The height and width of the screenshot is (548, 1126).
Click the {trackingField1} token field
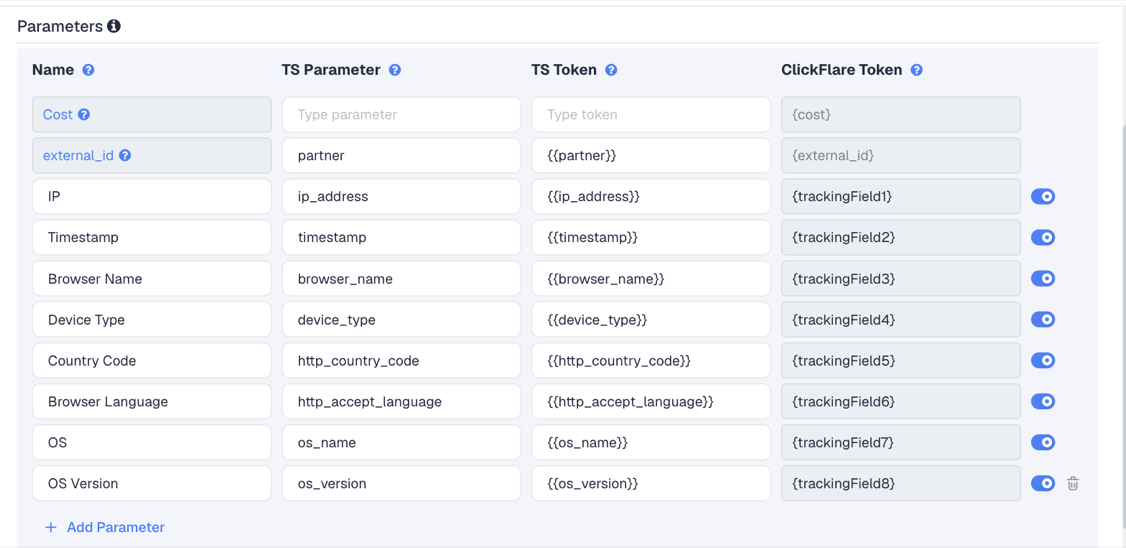(901, 196)
